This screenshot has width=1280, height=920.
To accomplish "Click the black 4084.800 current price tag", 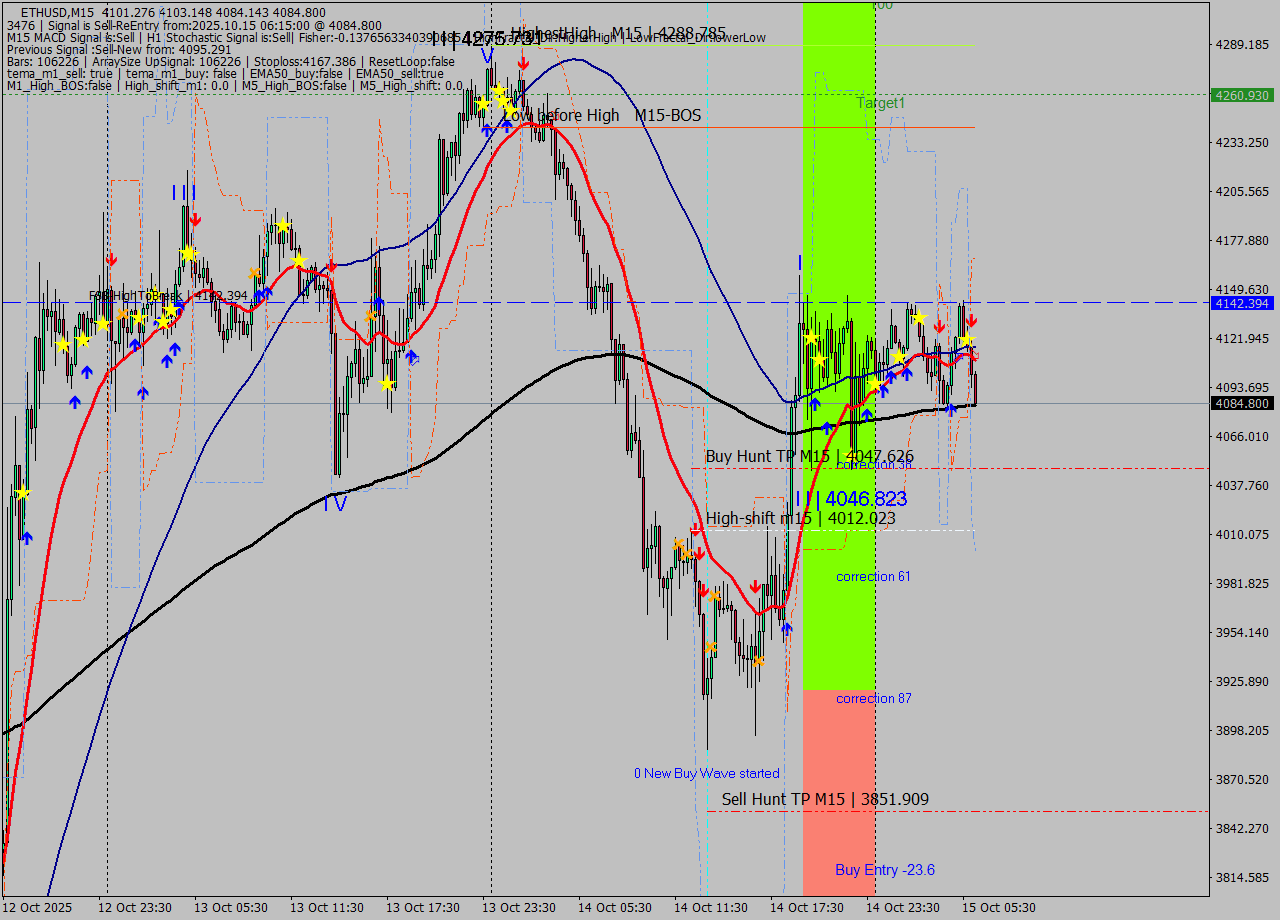I will [x=1241, y=404].
